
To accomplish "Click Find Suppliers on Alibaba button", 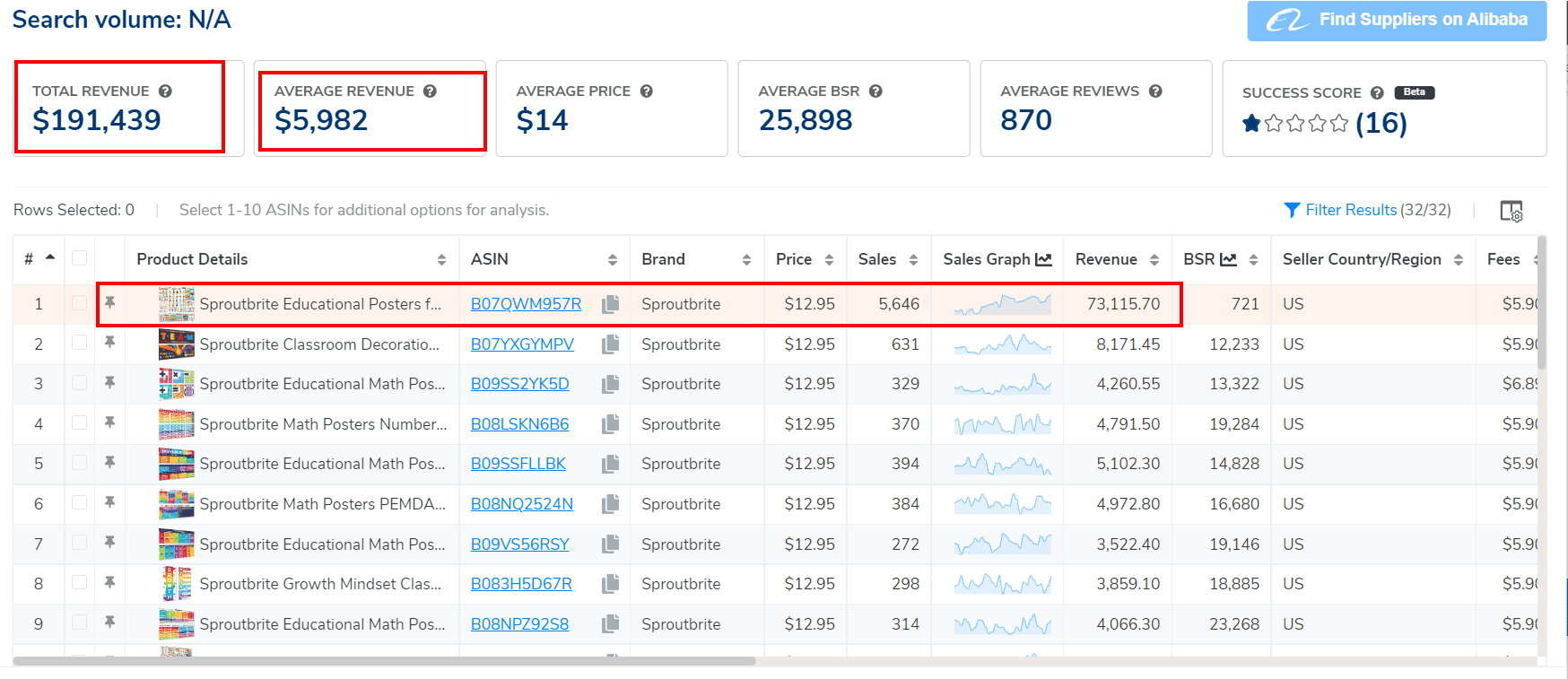I will [1397, 20].
